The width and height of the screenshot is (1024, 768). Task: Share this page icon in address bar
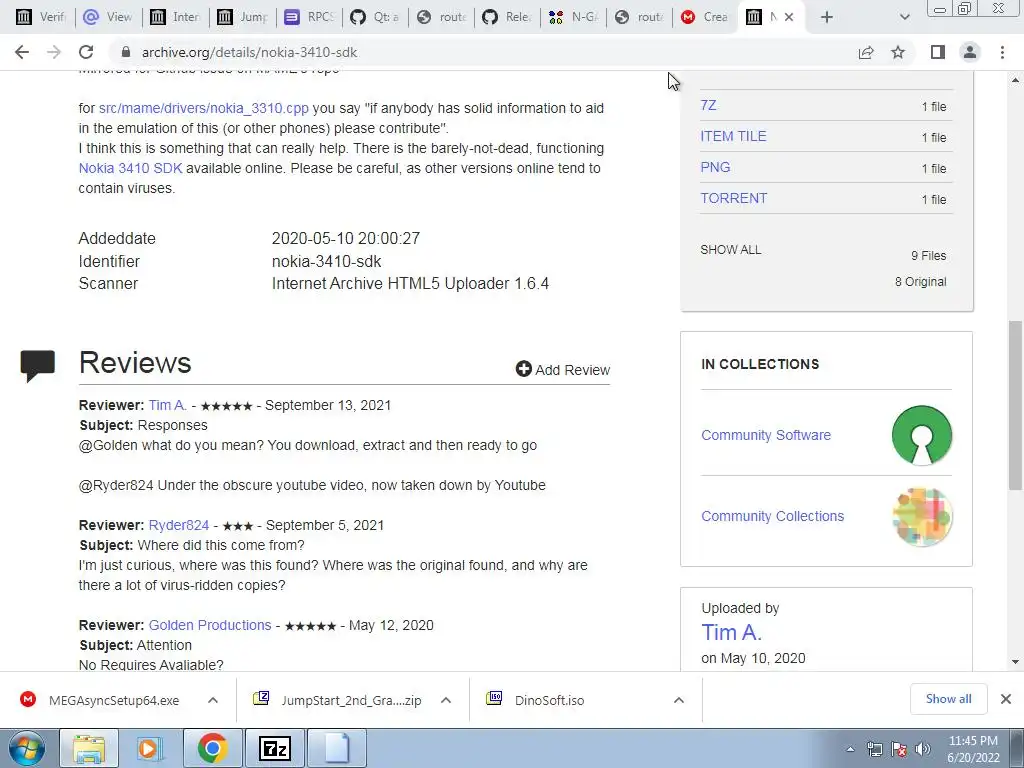click(x=866, y=52)
